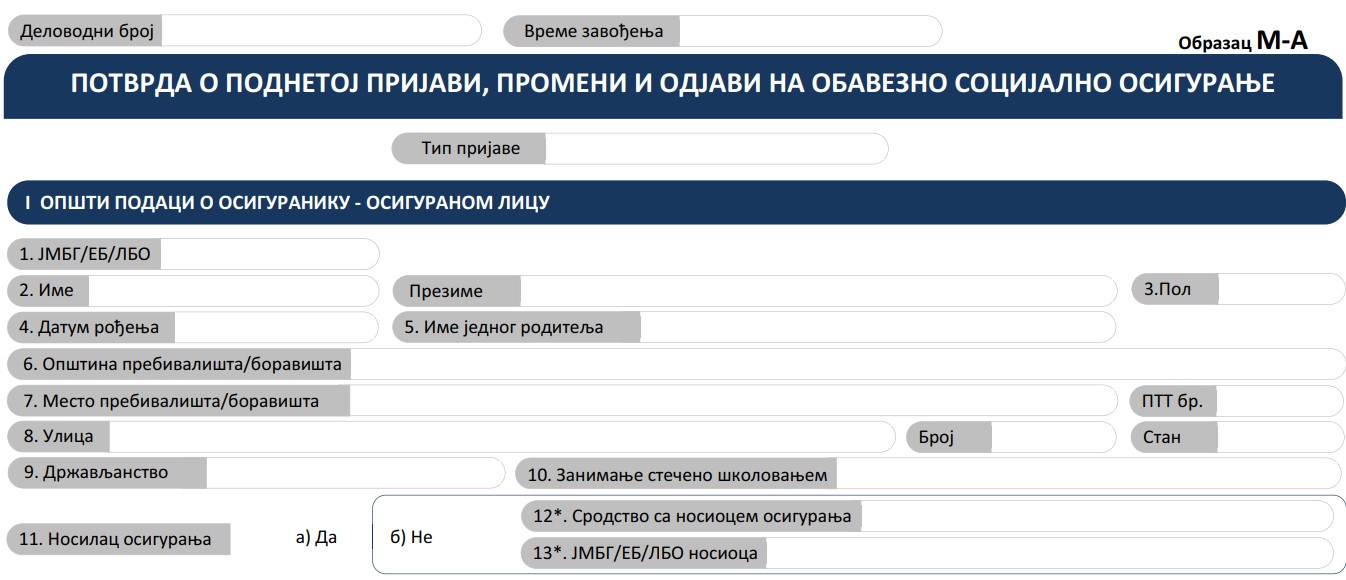The image size is (1346, 580).
Task: Click the Датум рођења input field
Action: tap(275, 325)
